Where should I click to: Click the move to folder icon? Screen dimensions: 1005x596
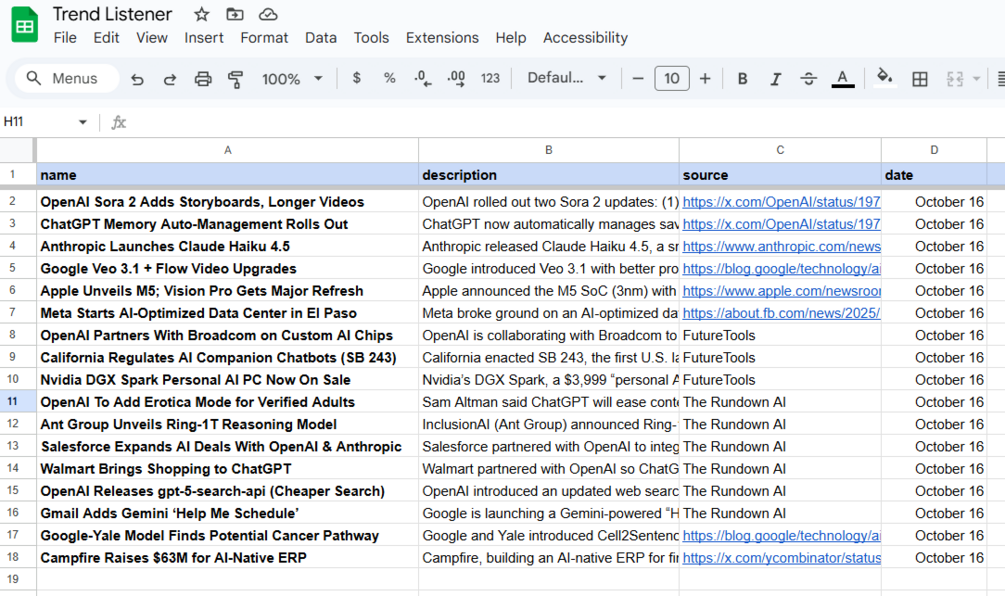(235, 14)
